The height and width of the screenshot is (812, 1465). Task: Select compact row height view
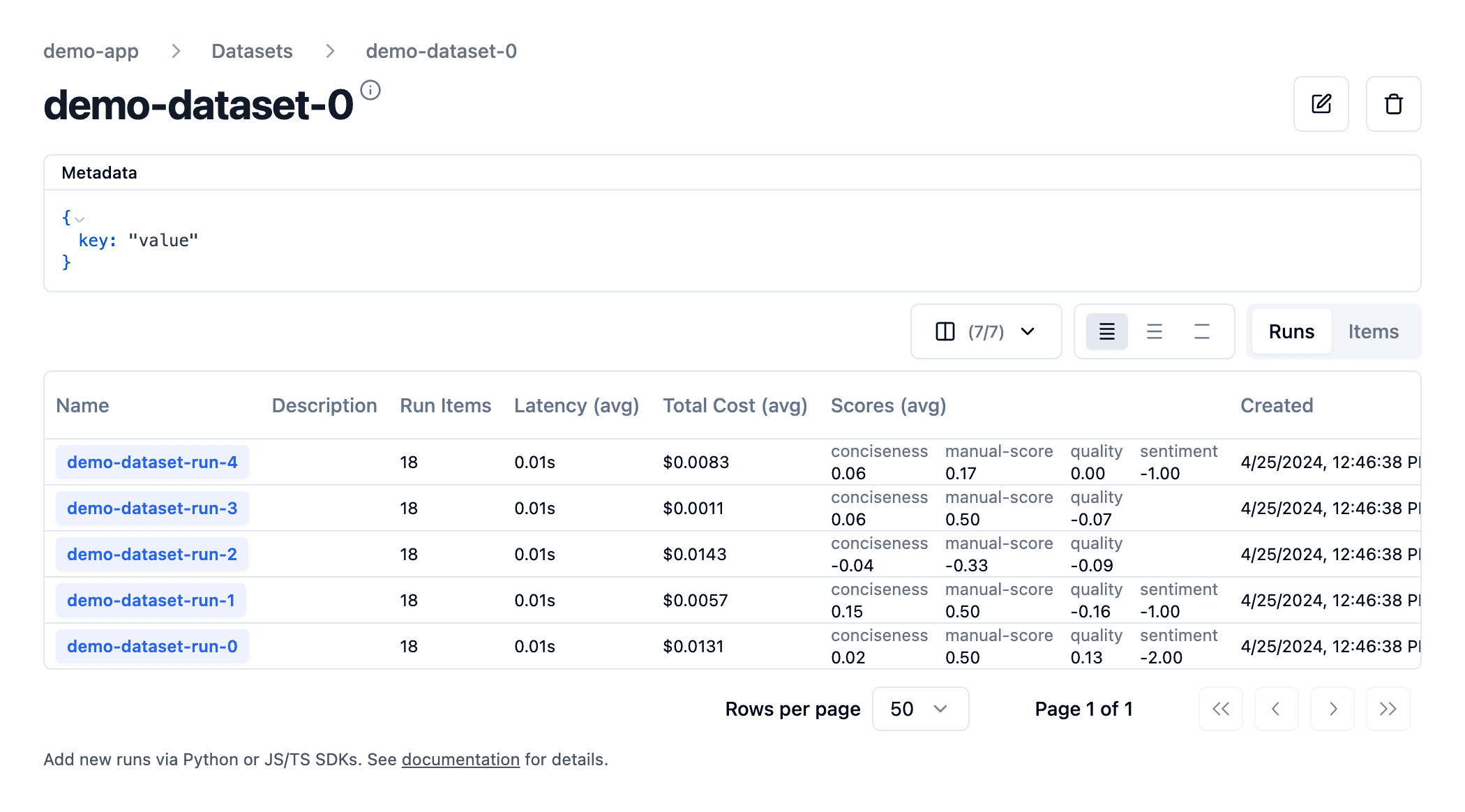(1106, 331)
